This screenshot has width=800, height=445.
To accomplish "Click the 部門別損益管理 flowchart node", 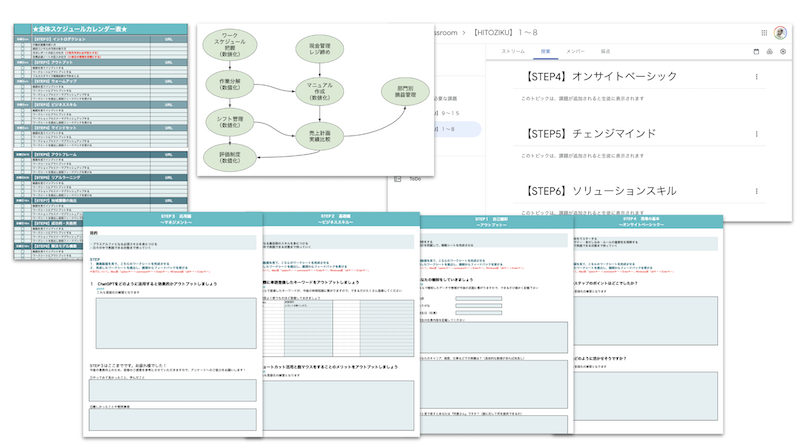I will click(x=405, y=92).
